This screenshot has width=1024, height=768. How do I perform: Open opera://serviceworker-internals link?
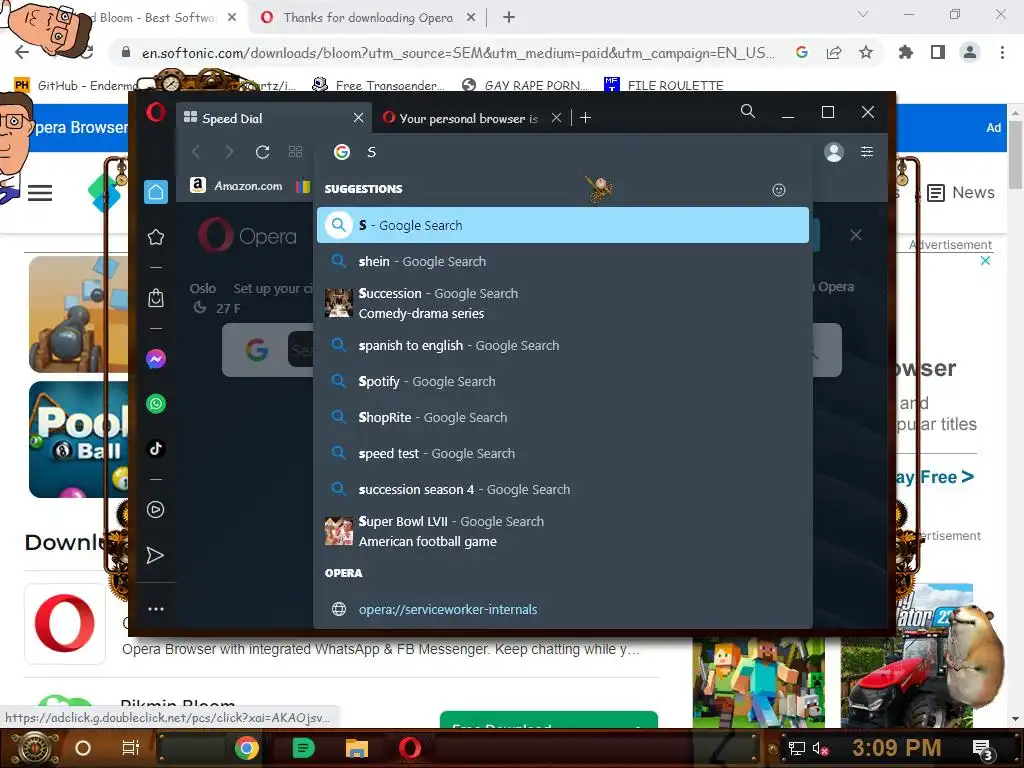(x=447, y=609)
